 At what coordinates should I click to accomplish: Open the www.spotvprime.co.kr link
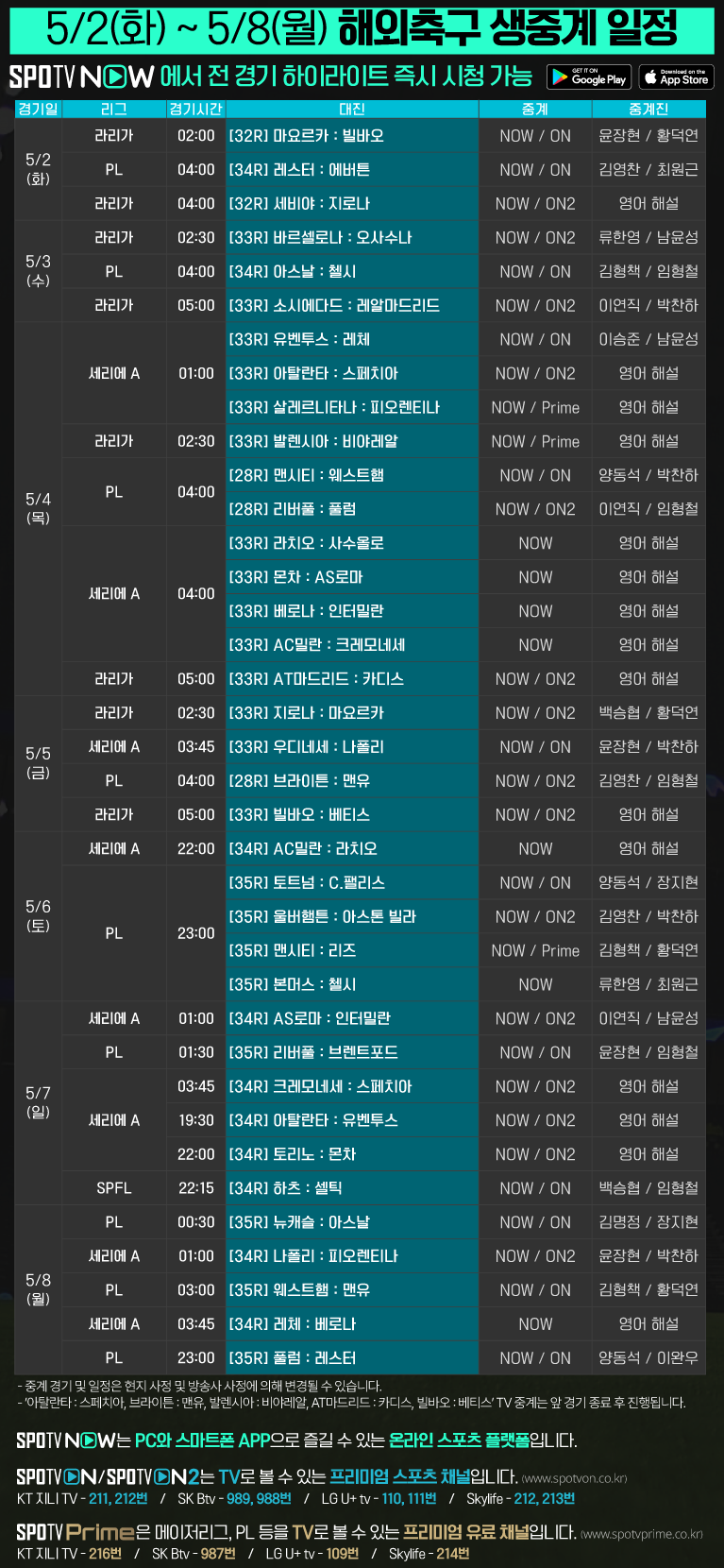click(x=641, y=1534)
